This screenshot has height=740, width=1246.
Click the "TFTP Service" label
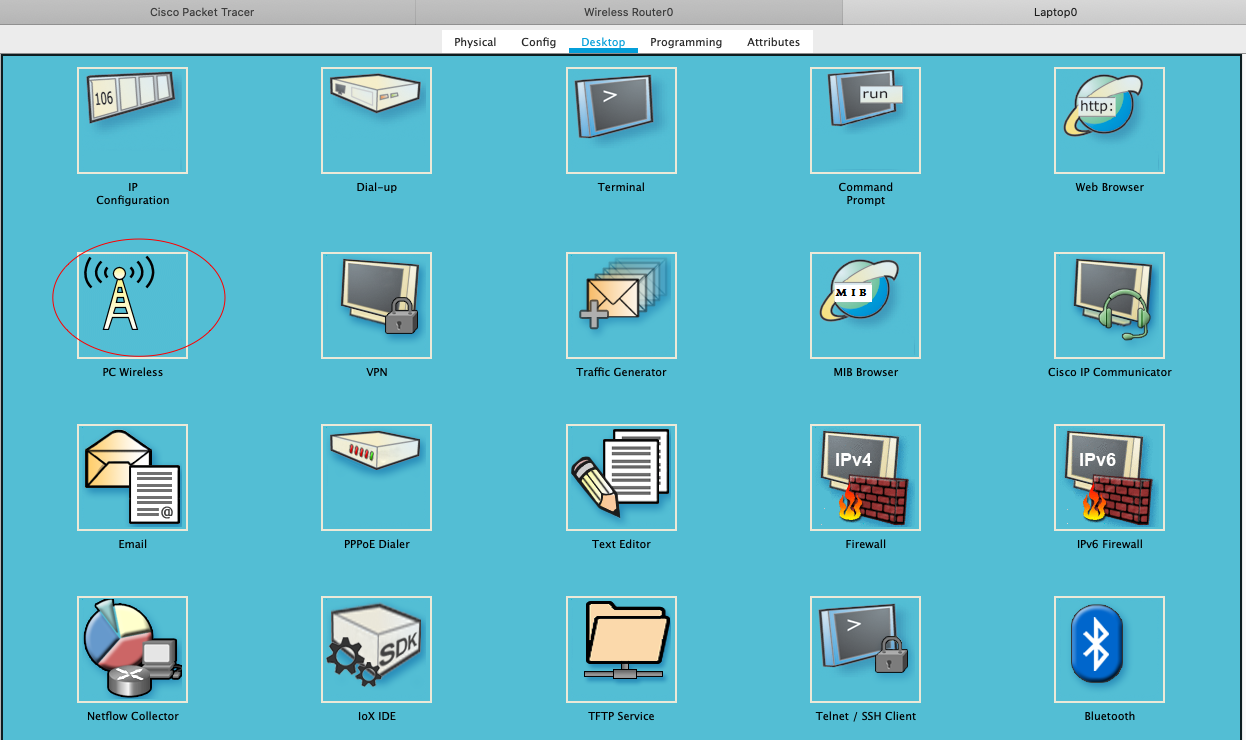(x=621, y=716)
